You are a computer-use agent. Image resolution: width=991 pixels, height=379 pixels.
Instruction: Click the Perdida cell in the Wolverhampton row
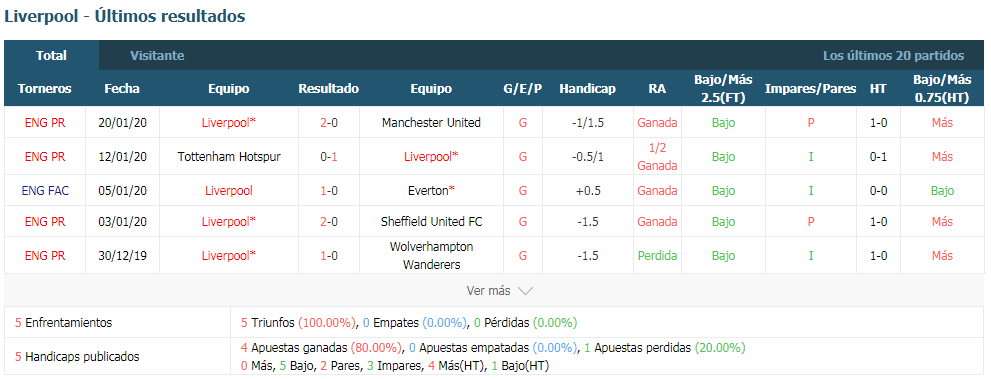pyautogui.click(x=657, y=255)
